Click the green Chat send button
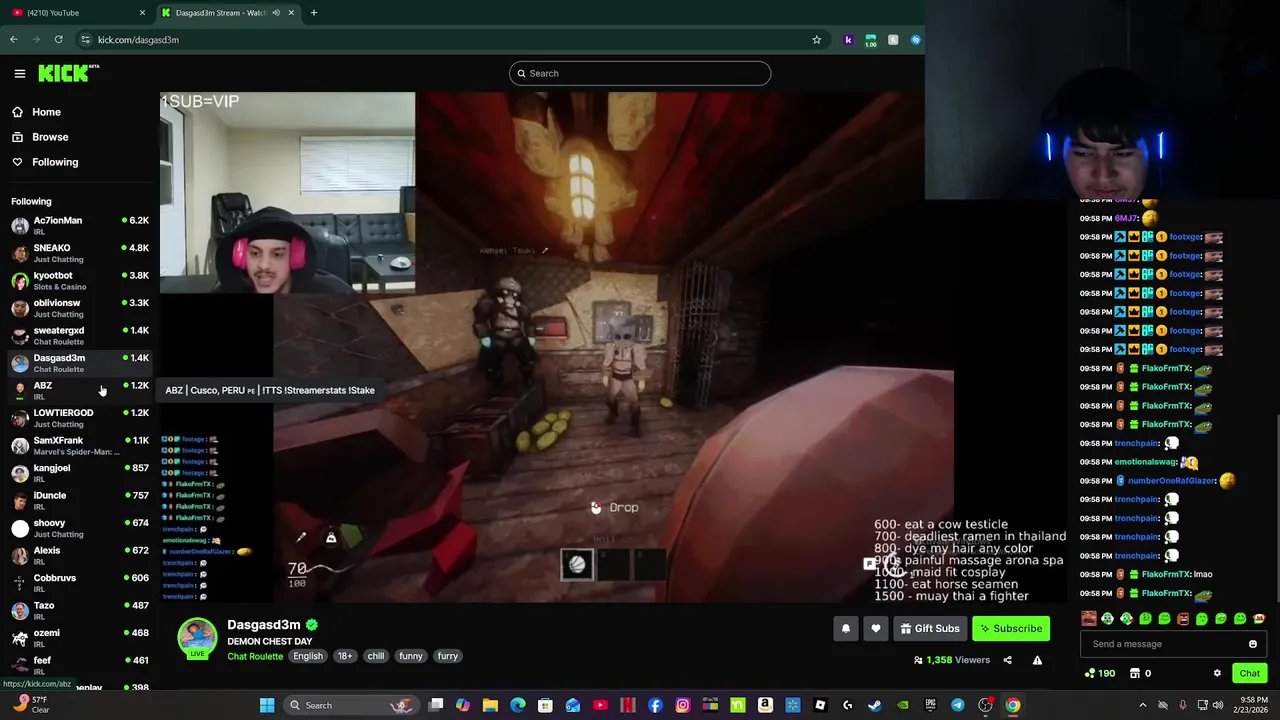This screenshot has height=720, width=1280. [1249, 673]
